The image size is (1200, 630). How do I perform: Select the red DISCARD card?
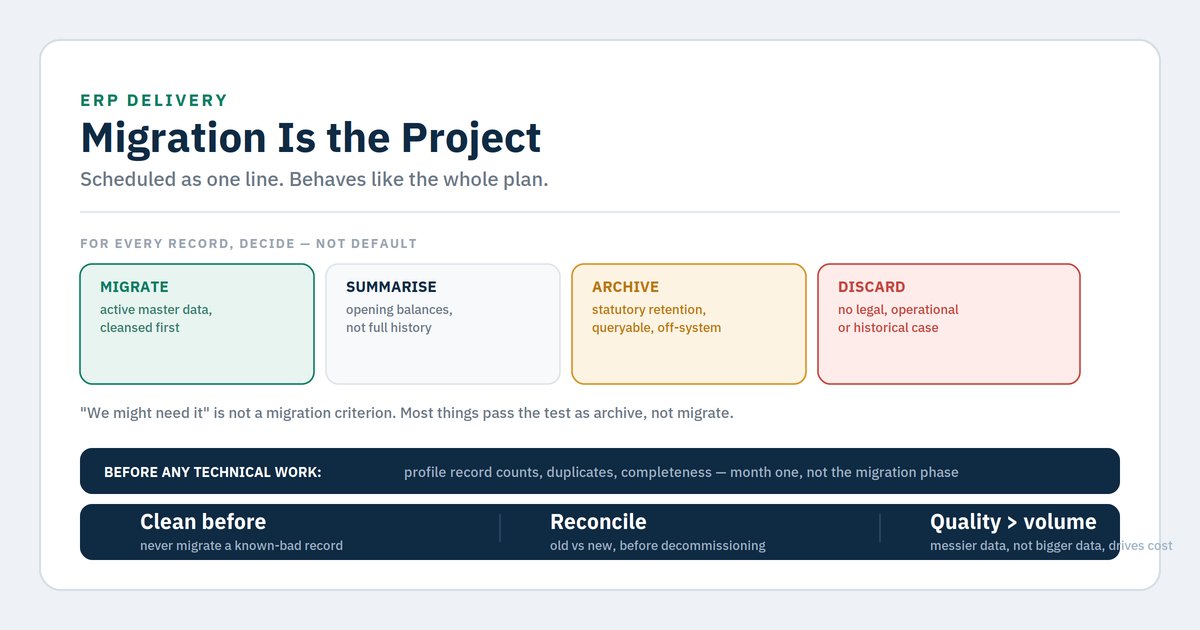pos(949,324)
